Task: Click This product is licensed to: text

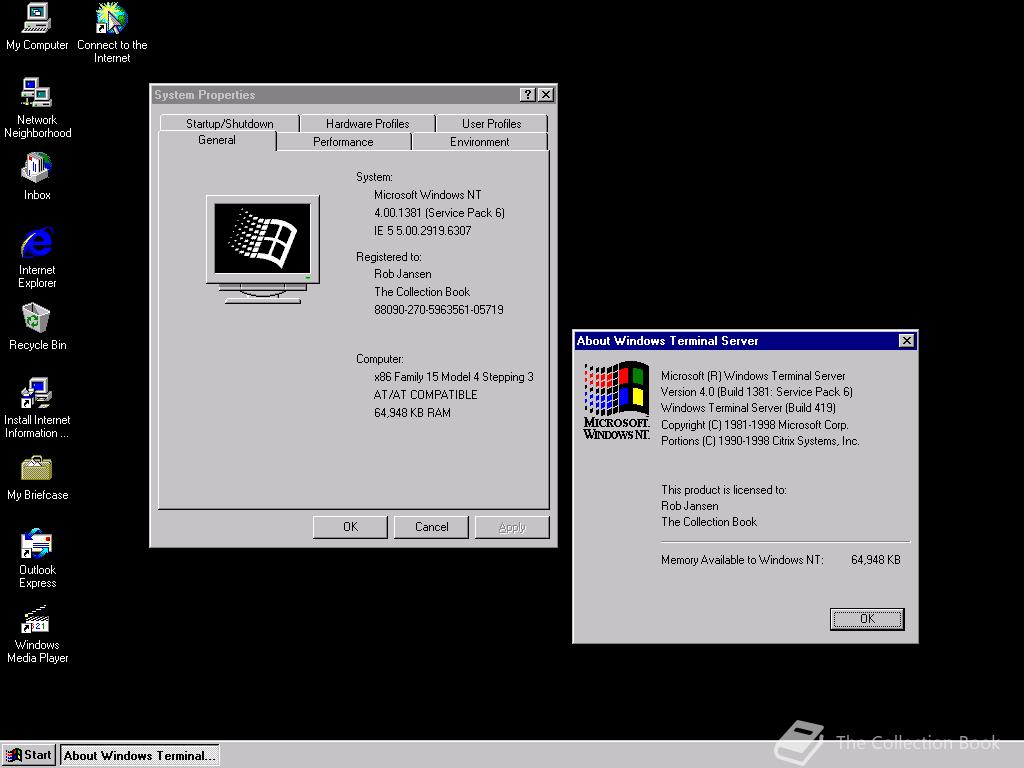Action: (x=723, y=490)
